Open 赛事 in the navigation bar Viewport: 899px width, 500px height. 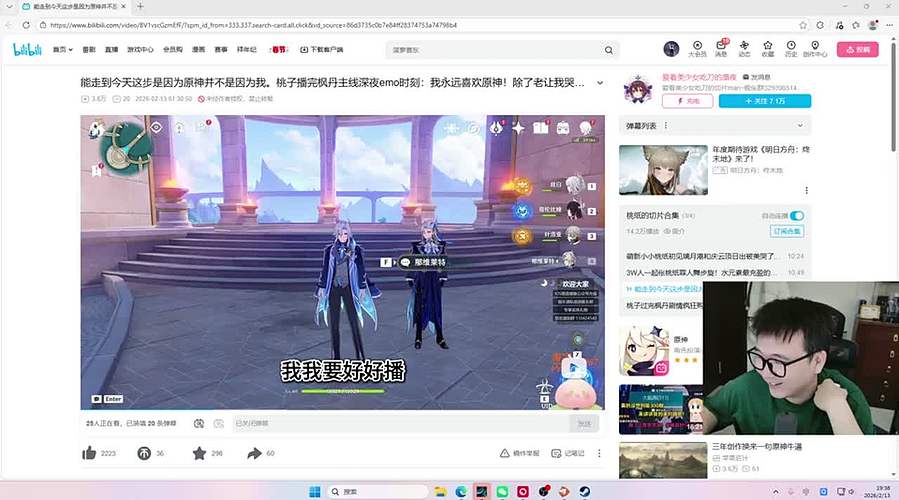click(x=221, y=50)
